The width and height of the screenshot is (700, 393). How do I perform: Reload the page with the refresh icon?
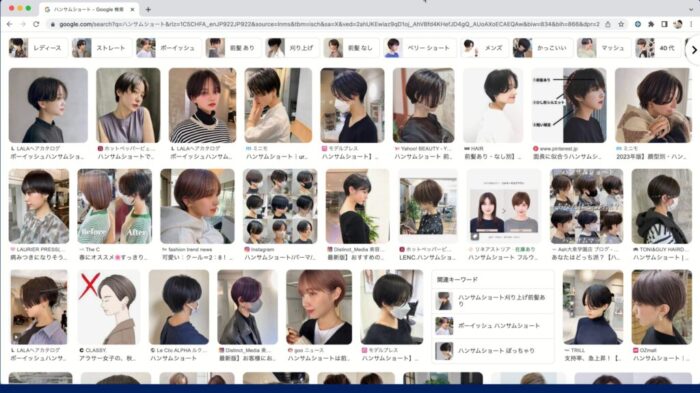pyautogui.click(x=36, y=24)
